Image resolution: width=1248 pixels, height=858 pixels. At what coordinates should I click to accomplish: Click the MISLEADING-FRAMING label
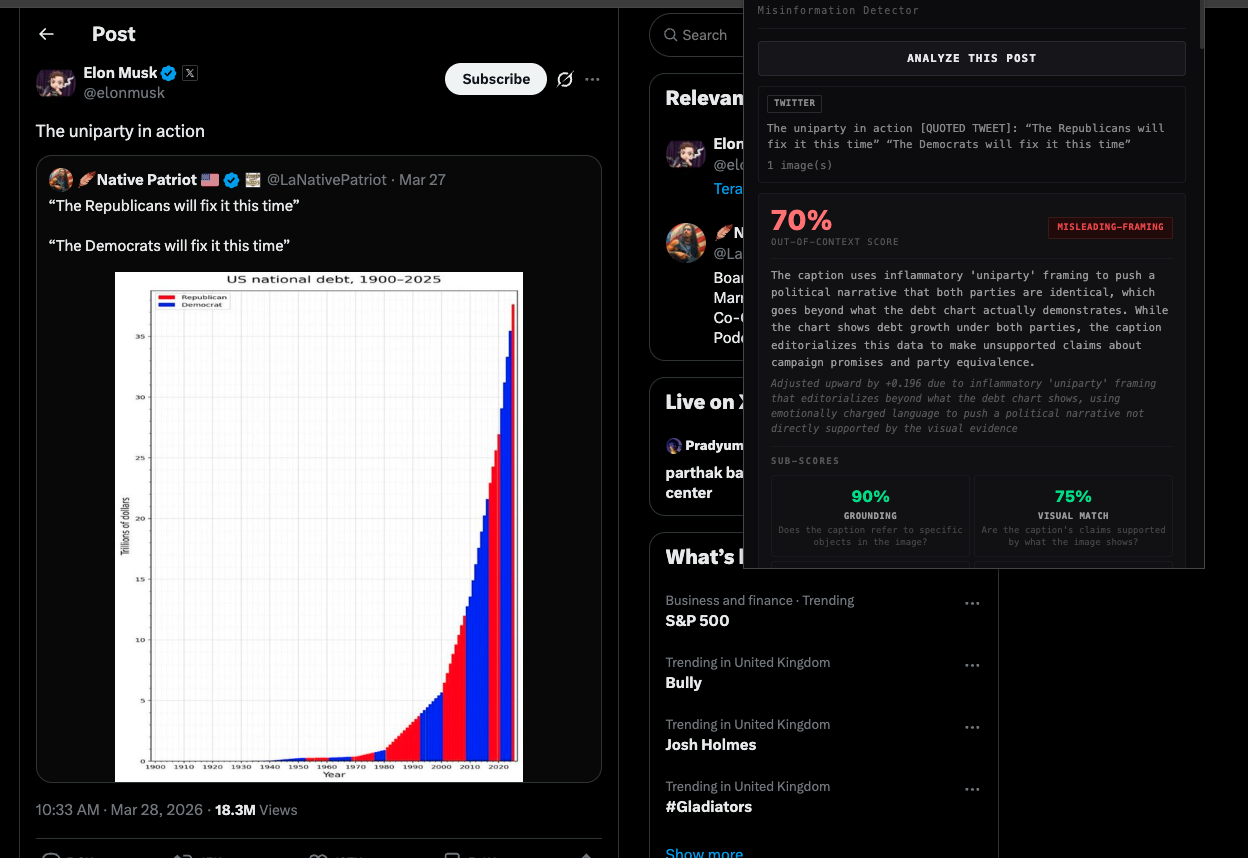point(1110,227)
